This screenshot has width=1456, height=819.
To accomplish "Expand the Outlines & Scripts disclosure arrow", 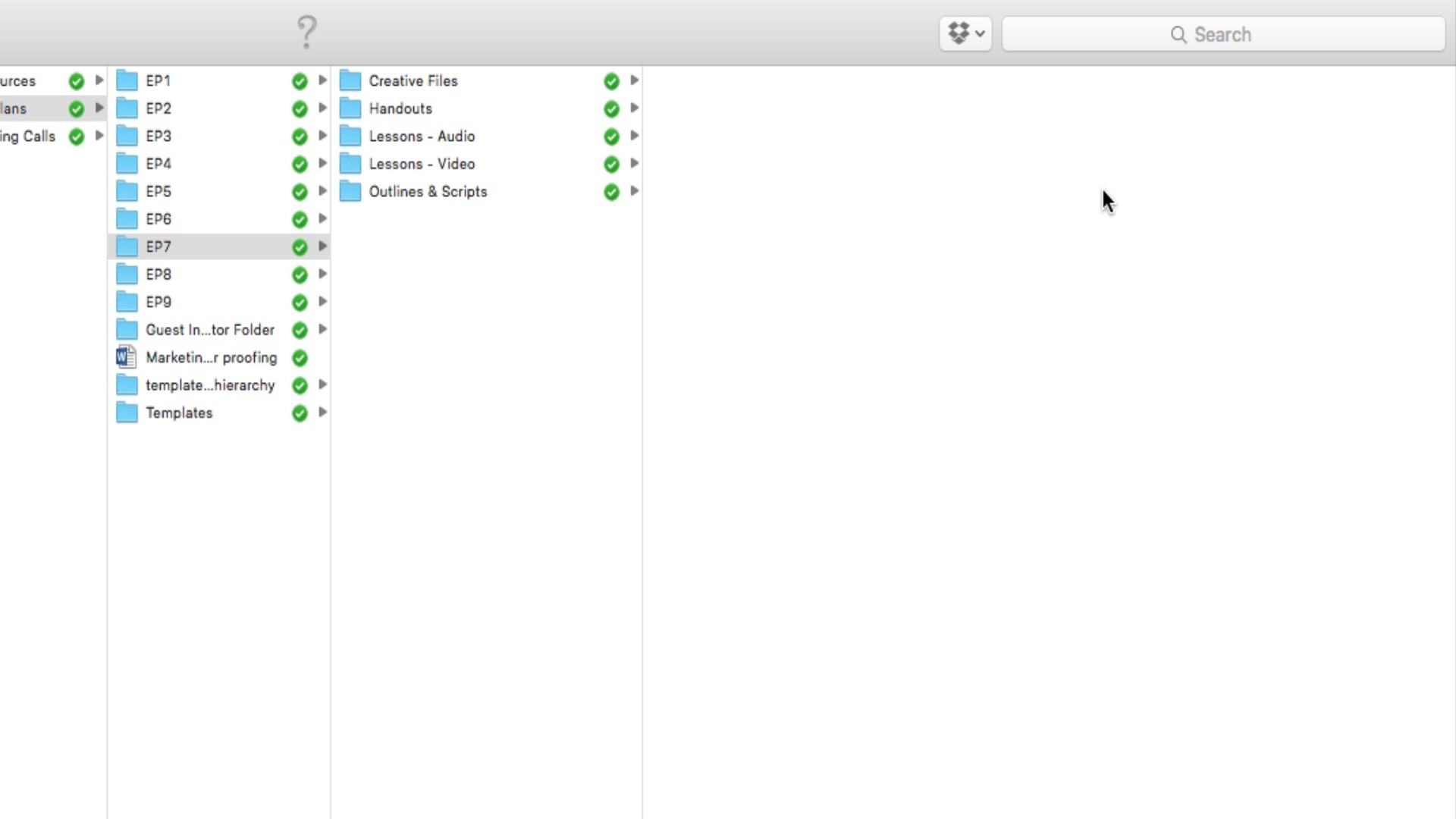I will click(x=634, y=191).
